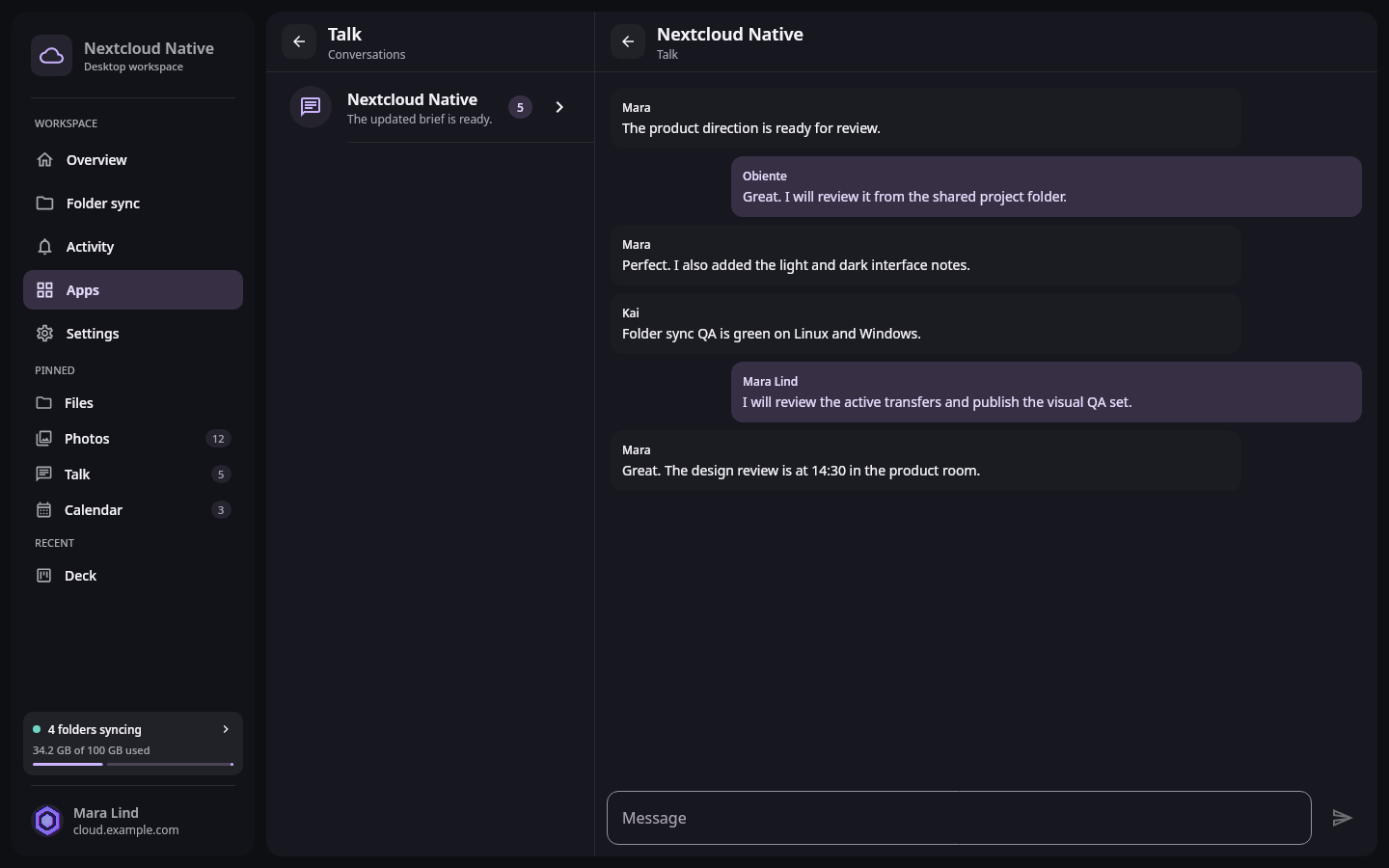Click the conversation unread badge 5
The width and height of the screenshot is (1389, 868).
520,107
